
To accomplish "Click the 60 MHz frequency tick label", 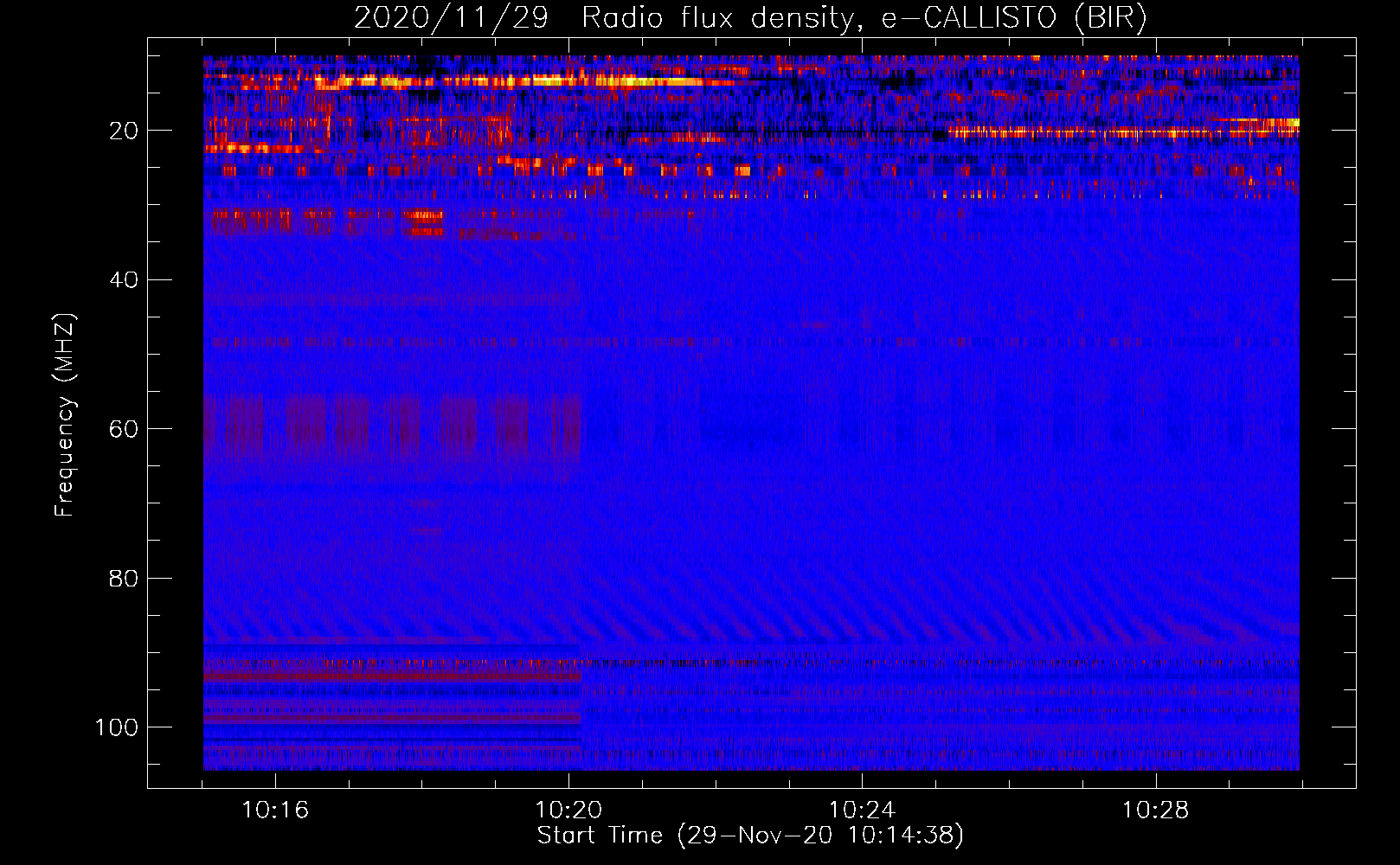I will tap(124, 429).
